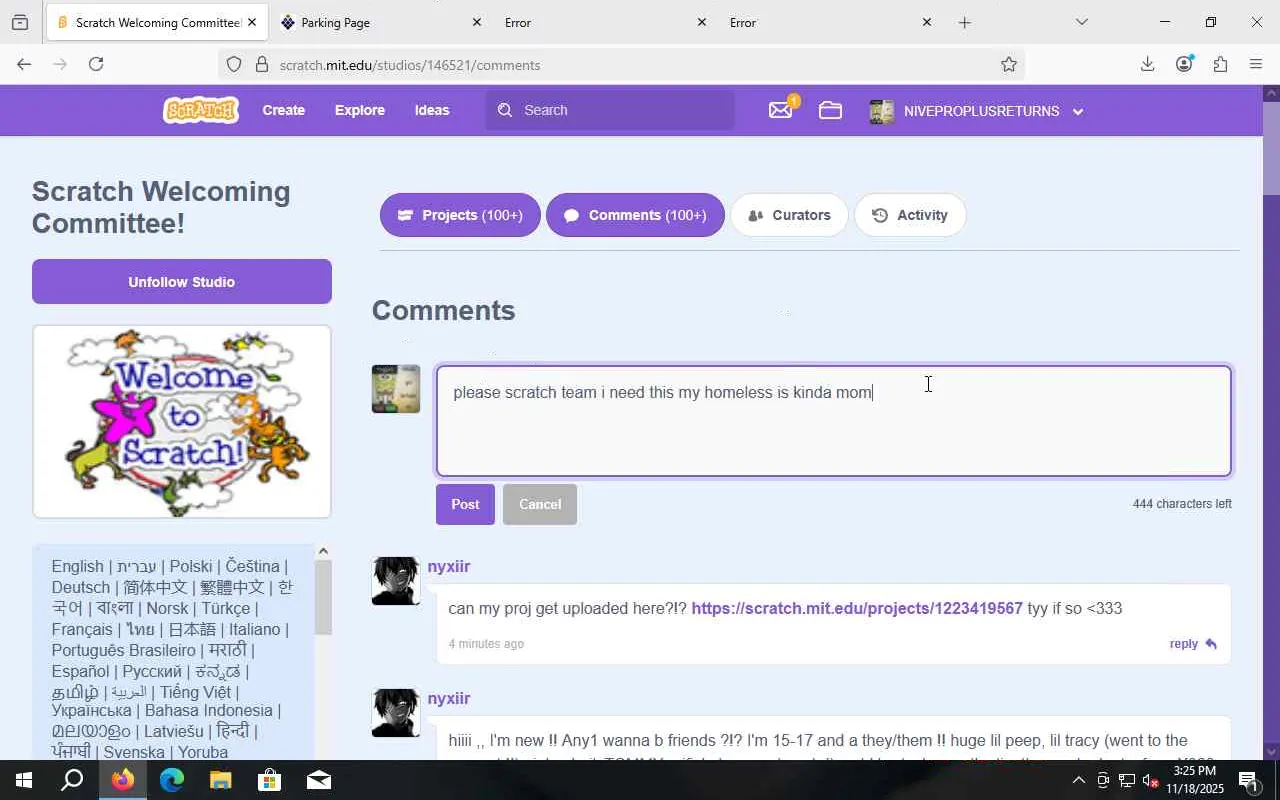The image size is (1280, 800).
Task: Click the site padlock icon
Action: click(x=262, y=64)
